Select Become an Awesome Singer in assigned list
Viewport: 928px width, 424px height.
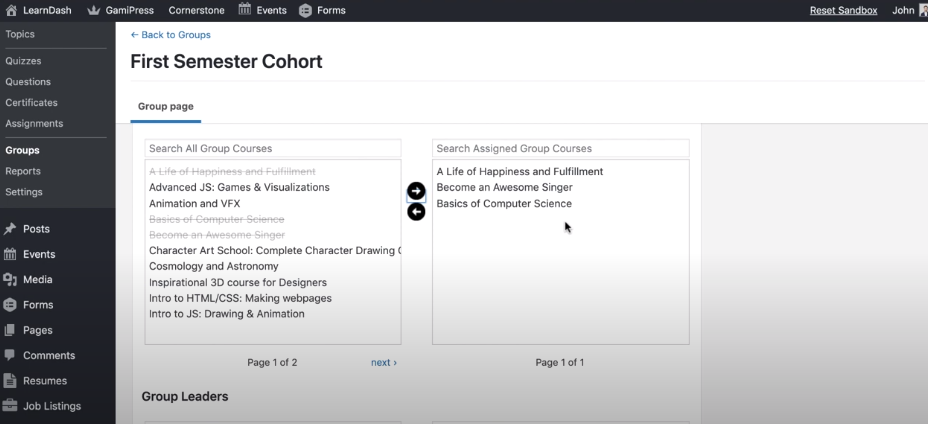[x=504, y=188]
